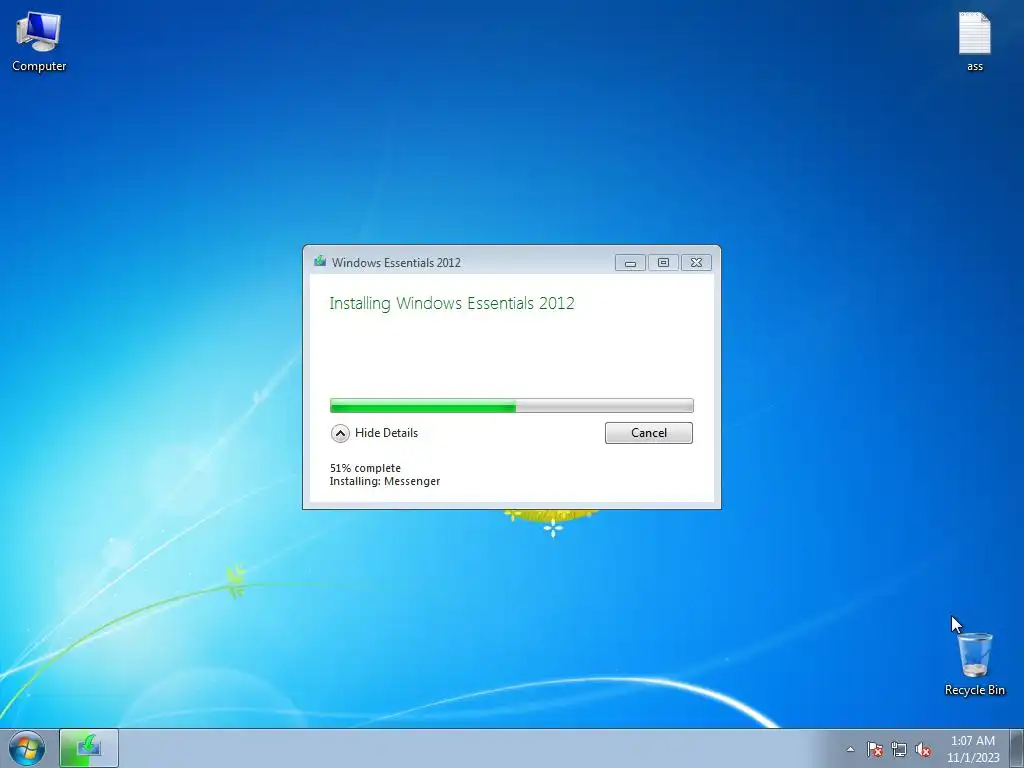Click the 'Installing Windows Essentials 2012' heading
This screenshot has height=768, width=1024.
pyautogui.click(x=452, y=304)
